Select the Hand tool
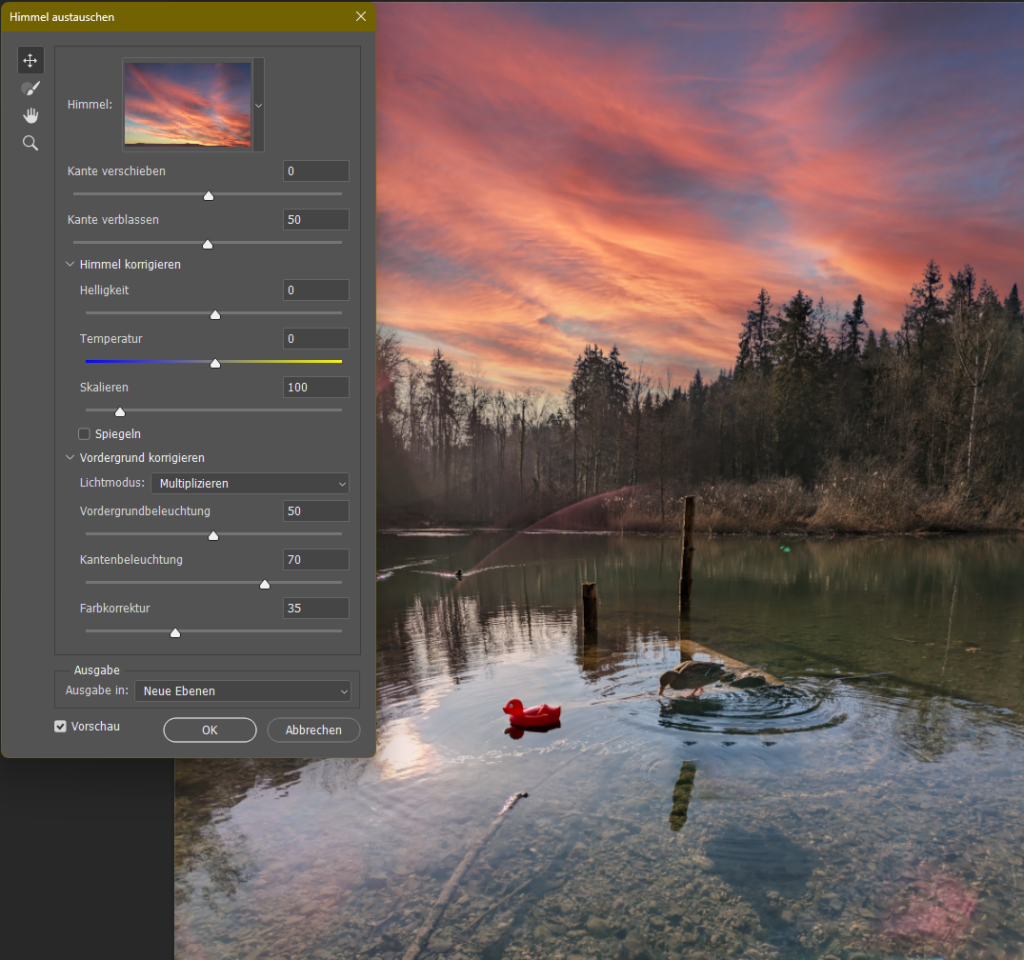Screen dimensions: 1024x960 30,116
